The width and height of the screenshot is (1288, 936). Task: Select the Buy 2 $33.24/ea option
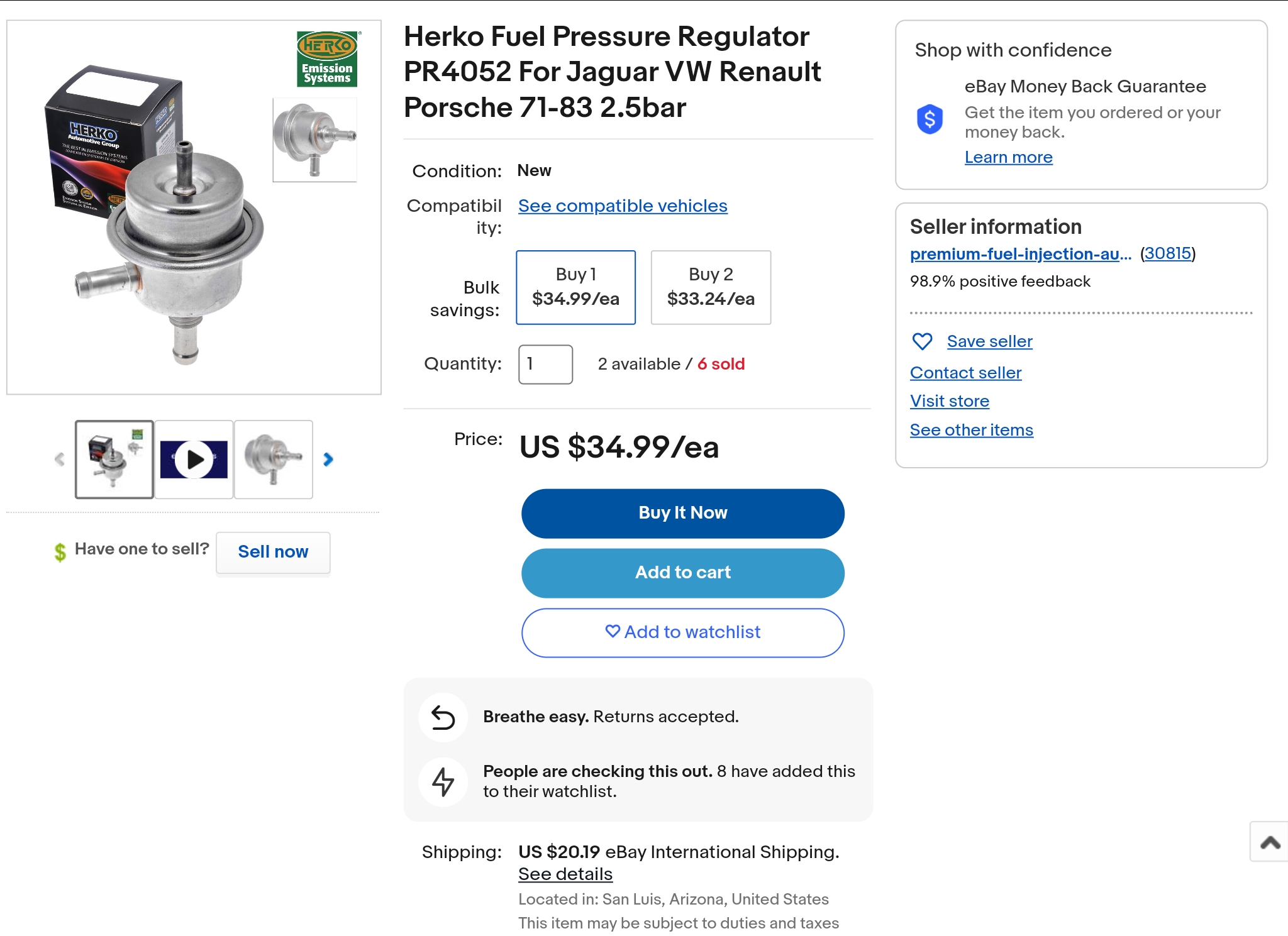click(711, 287)
